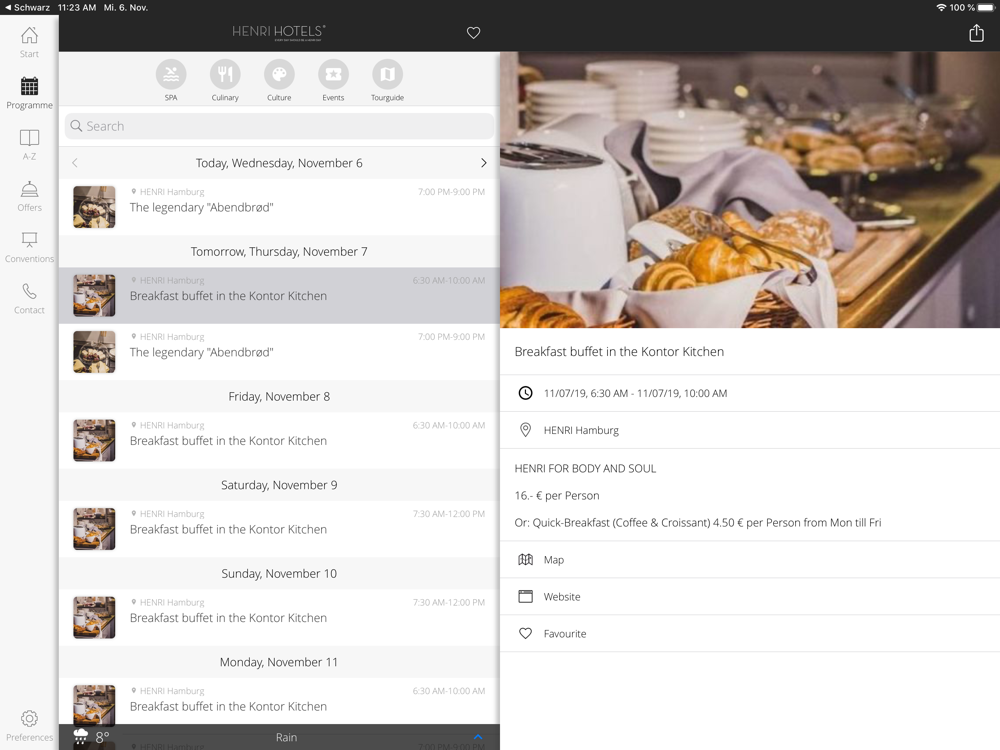This screenshot has width=1000, height=750.
Task: Click the Quick-Breakfast offer description line
Action: click(x=698, y=523)
